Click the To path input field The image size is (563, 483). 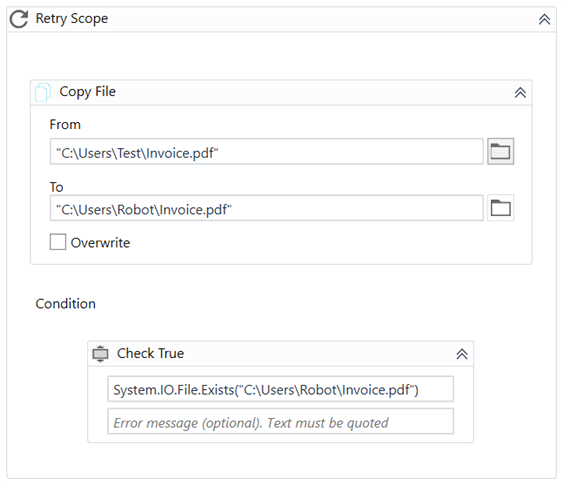point(267,208)
